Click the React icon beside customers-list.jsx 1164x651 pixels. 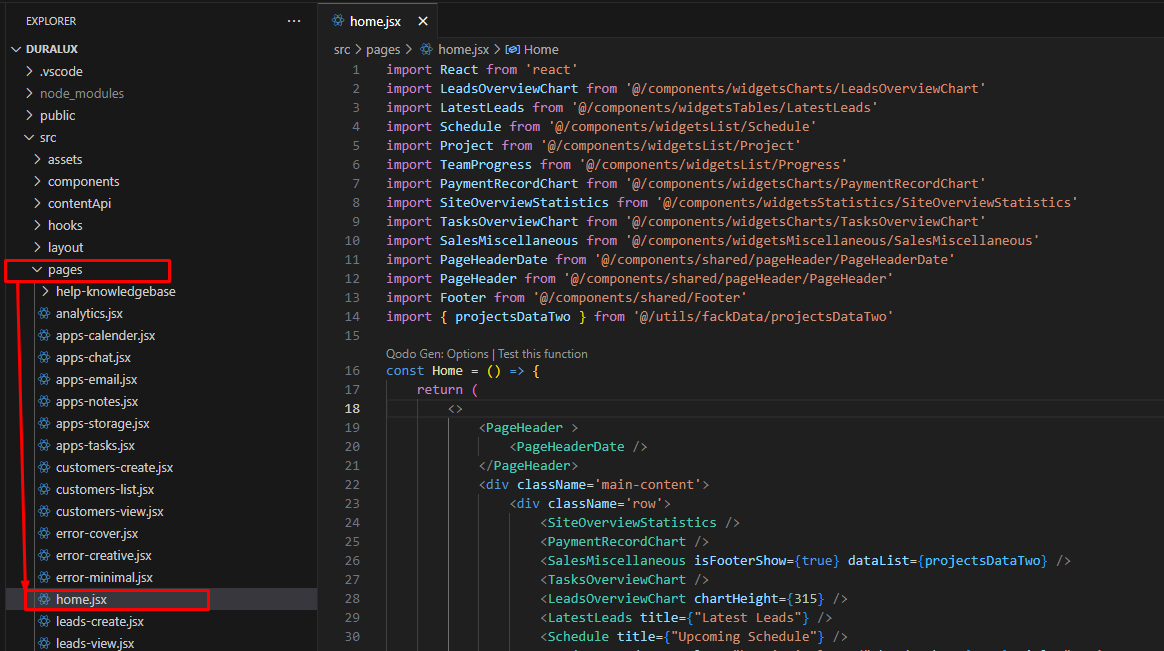[45, 489]
